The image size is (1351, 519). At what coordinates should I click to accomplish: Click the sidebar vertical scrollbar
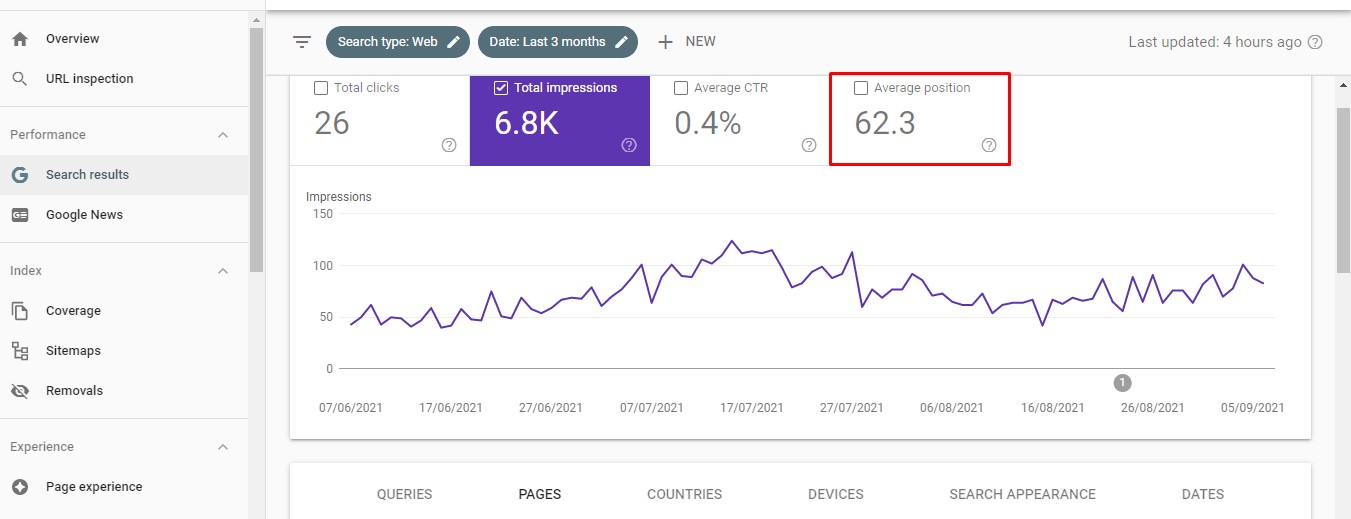[x=256, y=150]
